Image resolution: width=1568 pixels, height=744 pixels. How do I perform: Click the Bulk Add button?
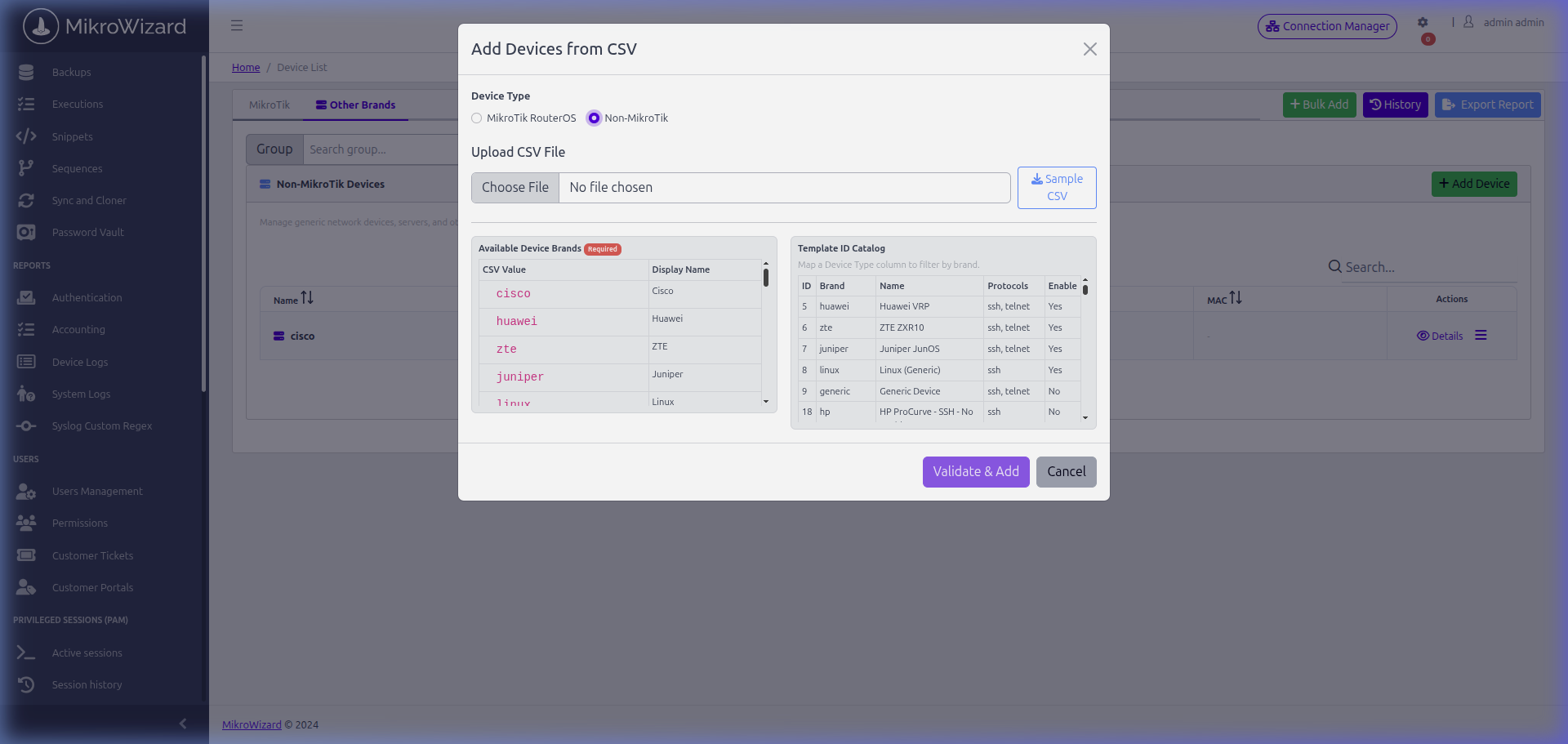click(x=1320, y=105)
